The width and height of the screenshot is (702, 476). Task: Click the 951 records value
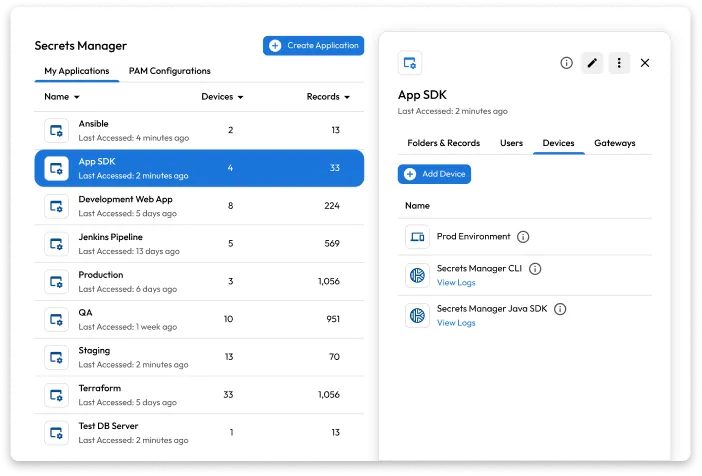[333, 319]
